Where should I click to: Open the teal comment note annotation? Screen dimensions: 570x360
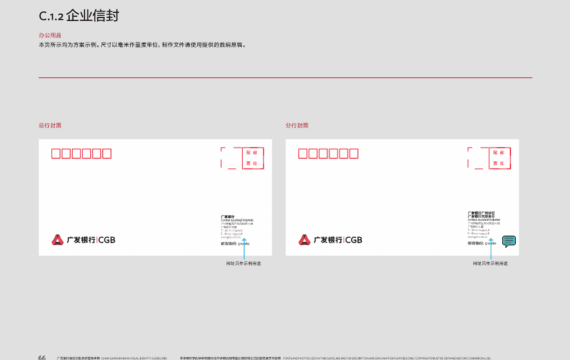point(509,241)
